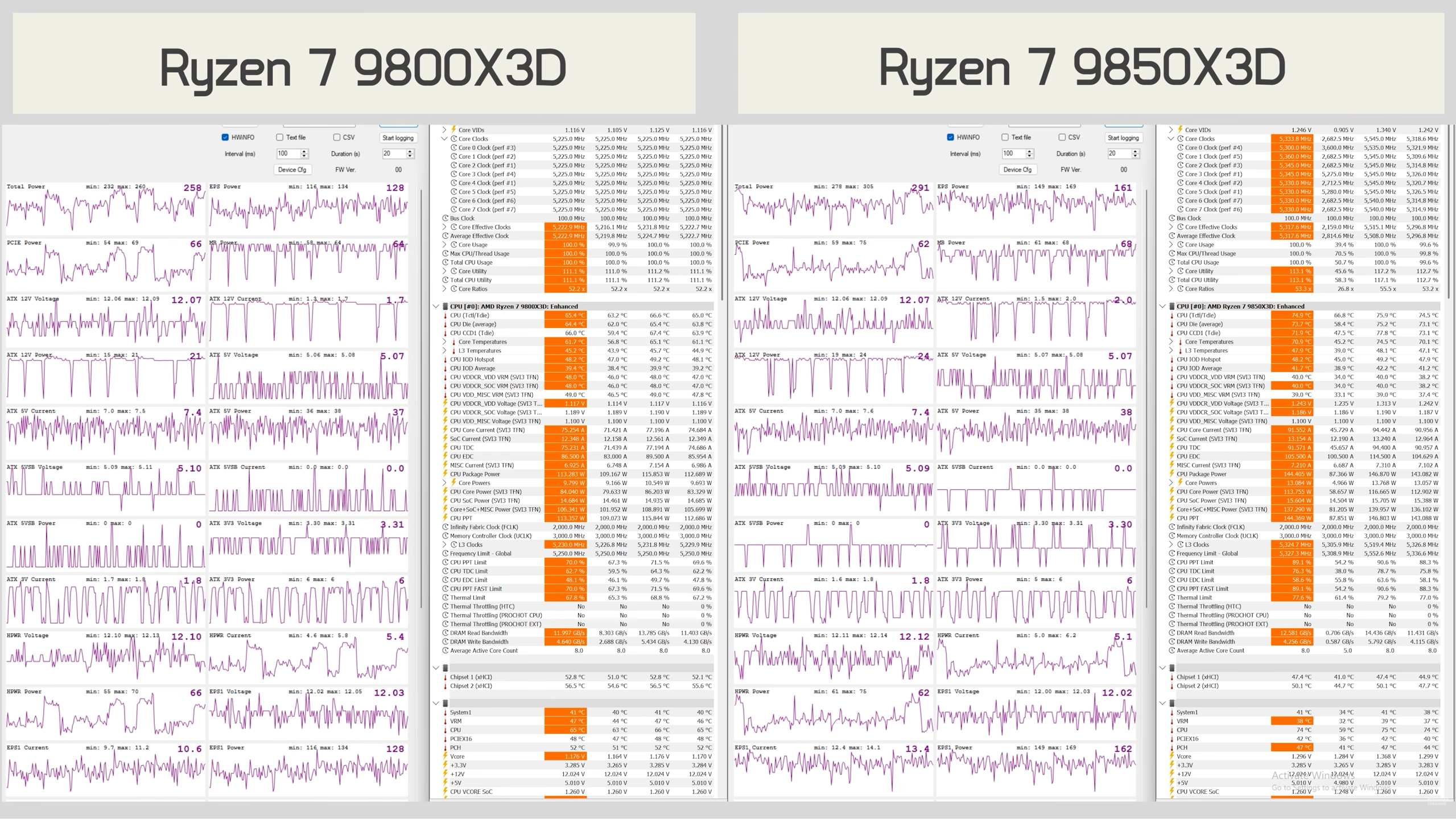Click the clock icon beside the 9800X3D Bus Clock

click(446, 218)
